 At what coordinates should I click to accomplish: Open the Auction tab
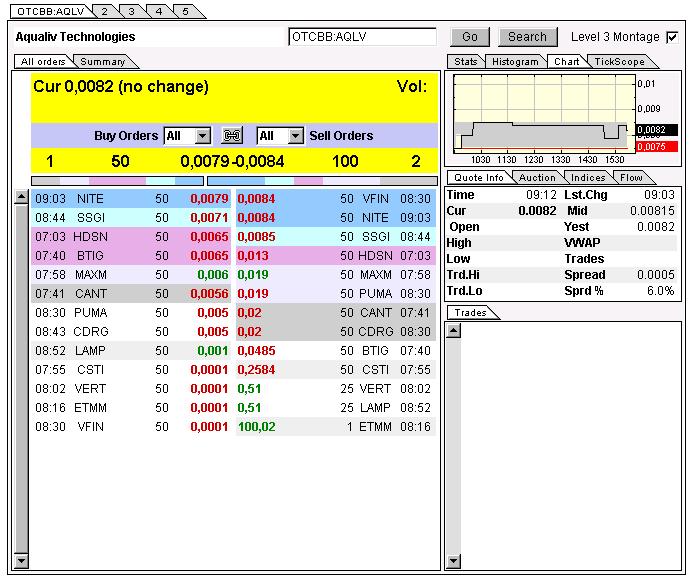pos(537,178)
